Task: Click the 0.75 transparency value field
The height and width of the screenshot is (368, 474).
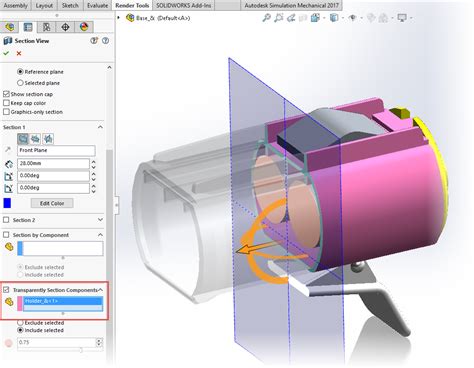Action: point(57,342)
